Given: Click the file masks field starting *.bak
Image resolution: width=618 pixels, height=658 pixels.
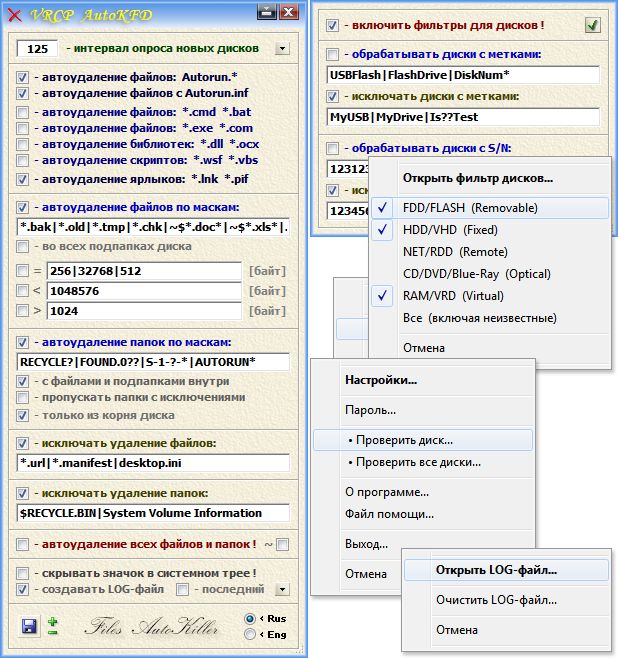Looking at the screenshot, I should 153,227.
